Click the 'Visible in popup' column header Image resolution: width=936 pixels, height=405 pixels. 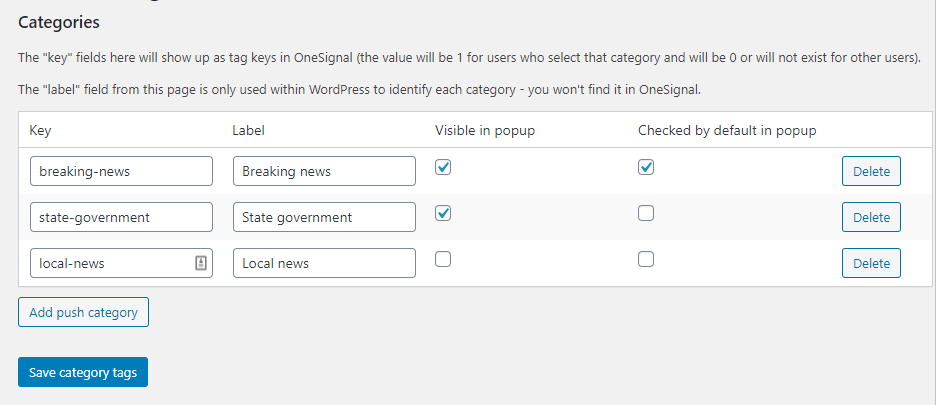485,130
